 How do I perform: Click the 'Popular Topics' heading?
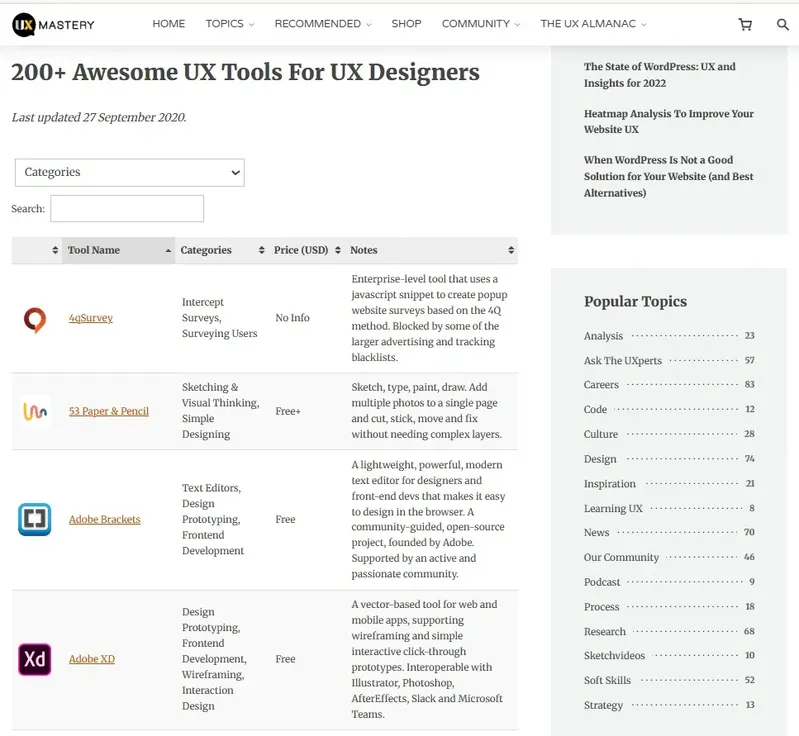(x=635, y=301)
